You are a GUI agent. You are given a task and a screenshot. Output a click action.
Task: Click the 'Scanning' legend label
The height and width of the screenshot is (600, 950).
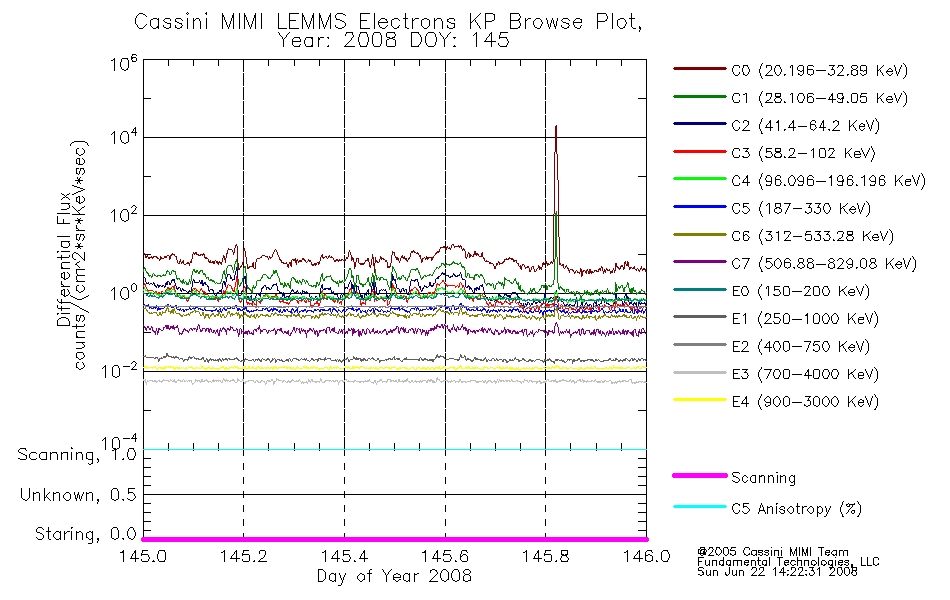click(x=763, y=478)
